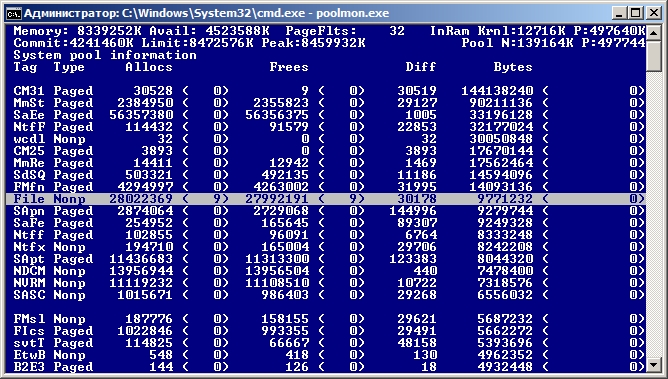Click the SApt tag entry
This screenshot has height=379, width=668.
[x=29, y=259]
